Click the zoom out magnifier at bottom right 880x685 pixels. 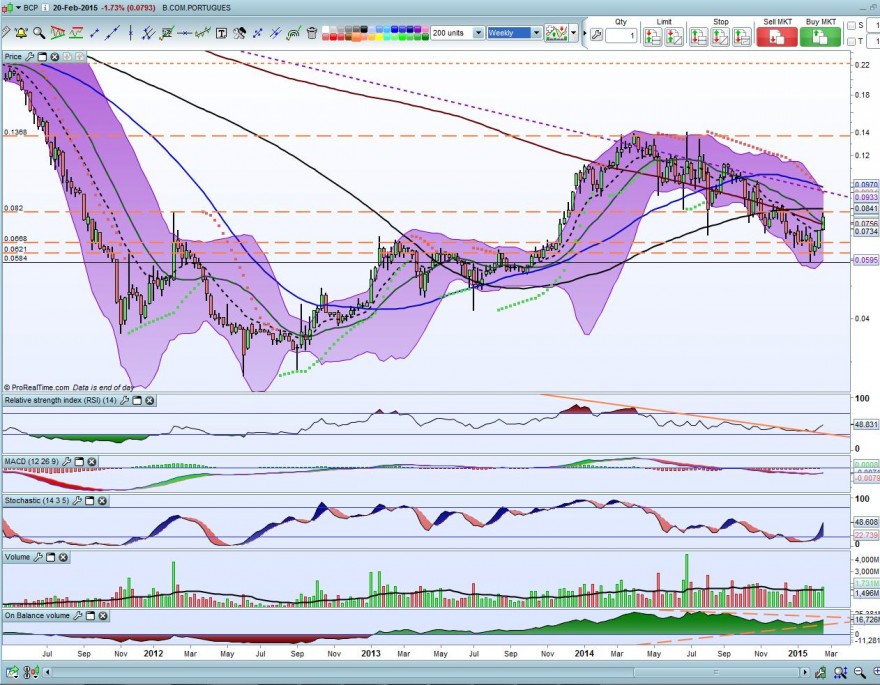(859, 672)
